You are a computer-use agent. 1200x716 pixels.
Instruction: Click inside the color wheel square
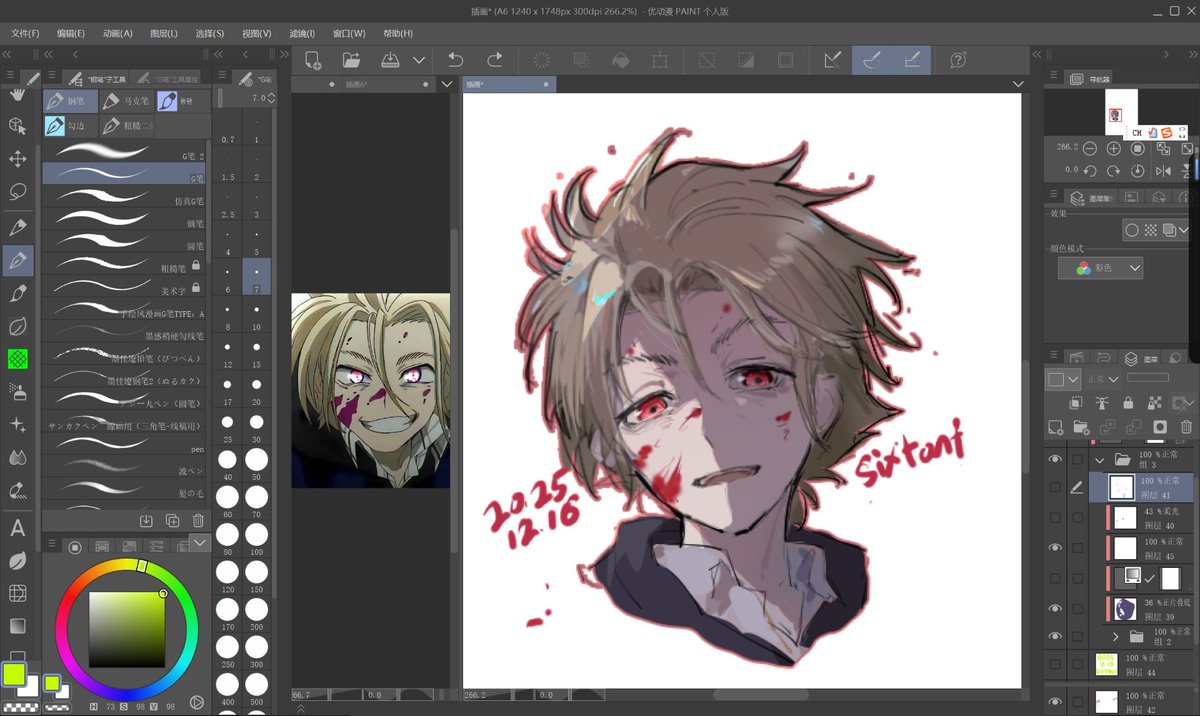[126, 629]
